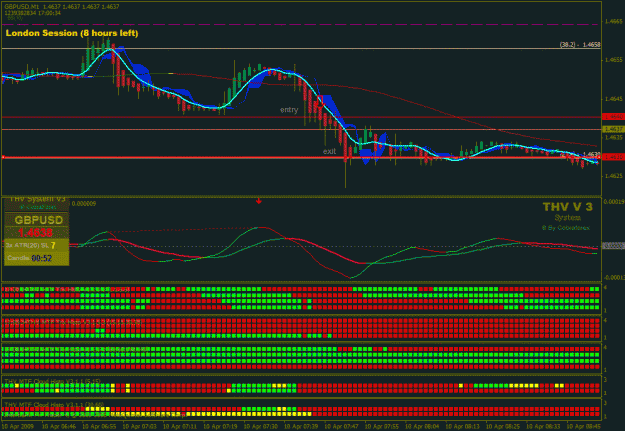Click the '10 Apr 07:19' time axis label
625x431 pixels.
(220, 427)
